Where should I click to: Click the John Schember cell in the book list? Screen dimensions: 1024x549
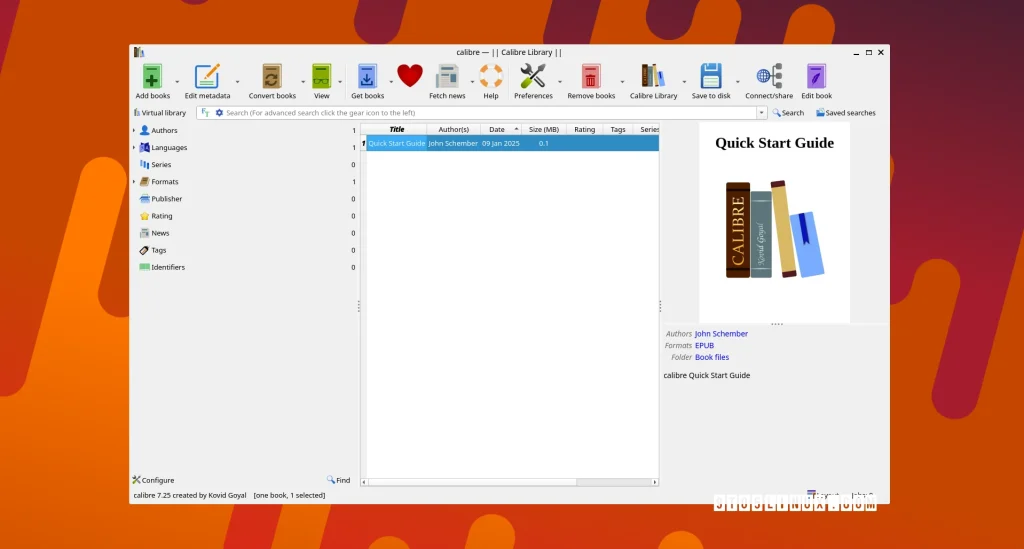pos(453,143)
